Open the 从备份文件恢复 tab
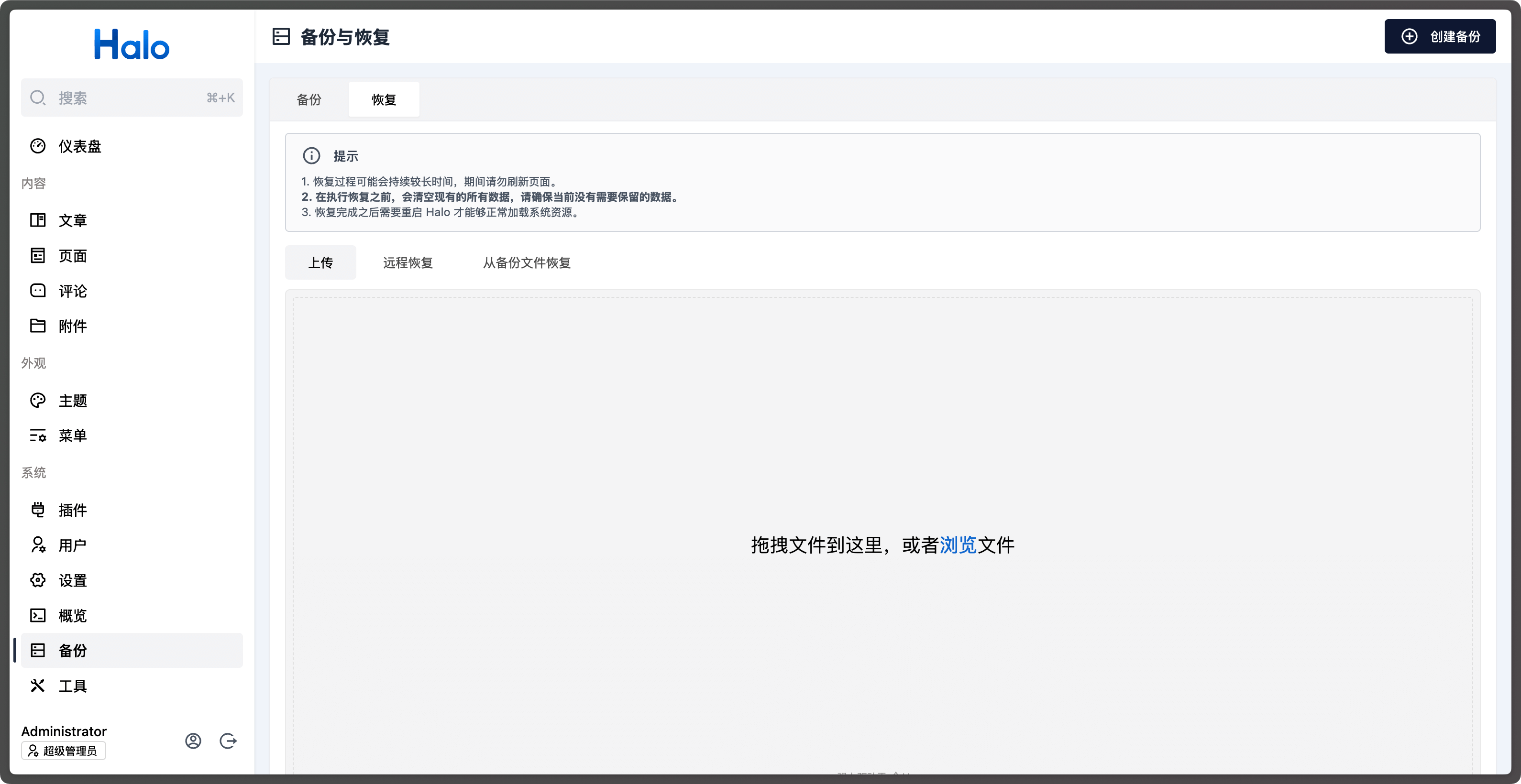1521x784 pixels. [x=527, y=262]
